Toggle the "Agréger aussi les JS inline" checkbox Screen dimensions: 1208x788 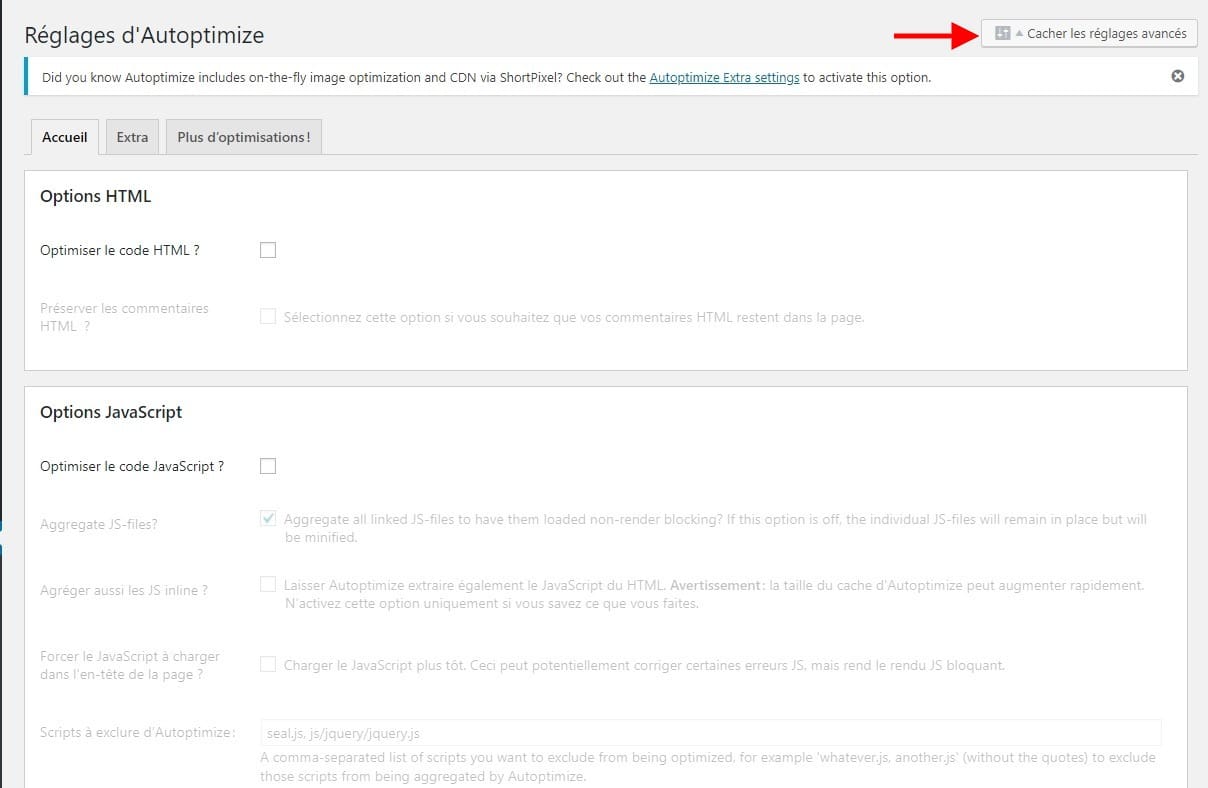pyautogui.click(x=268, y=585)
